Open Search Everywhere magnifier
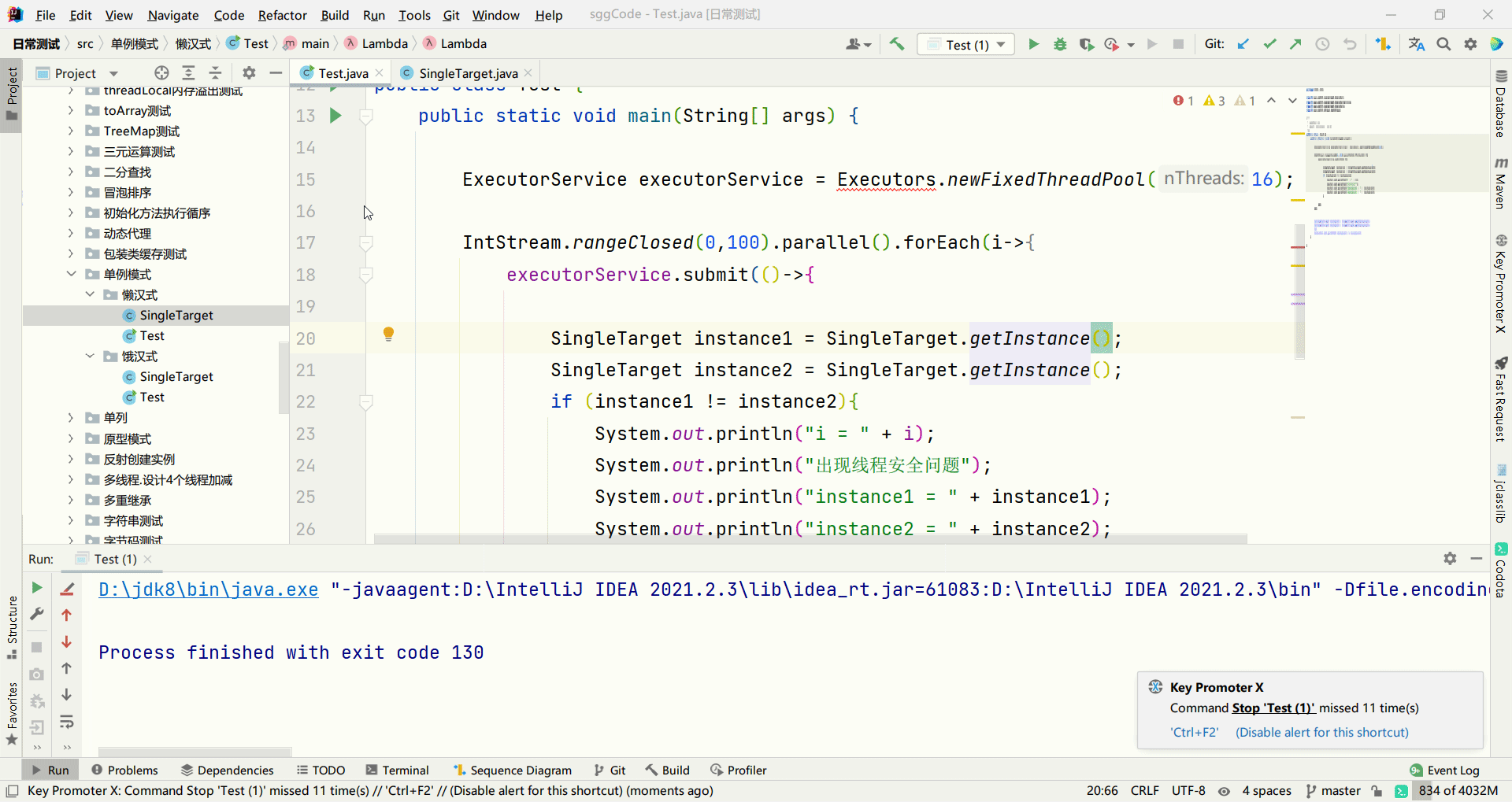 pyautogui.click(x=1443, y=44)
